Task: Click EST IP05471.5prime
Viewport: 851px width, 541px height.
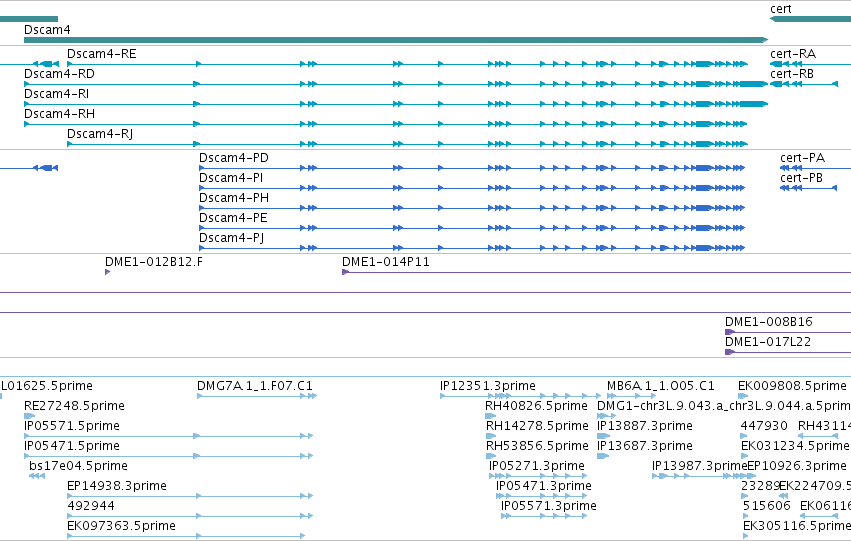Action: click(x=72, y=446)
